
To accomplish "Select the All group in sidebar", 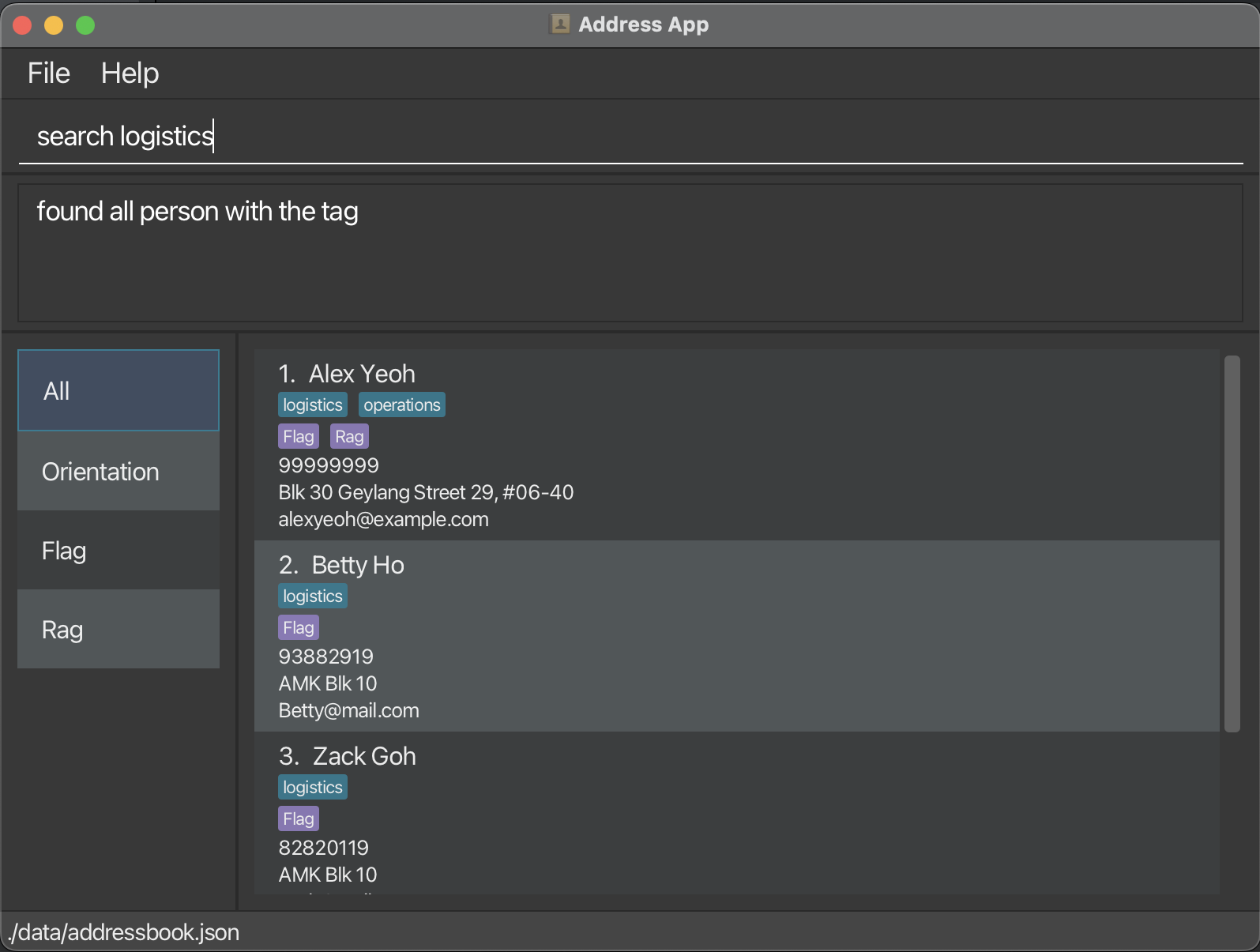I will coord(118,390).
